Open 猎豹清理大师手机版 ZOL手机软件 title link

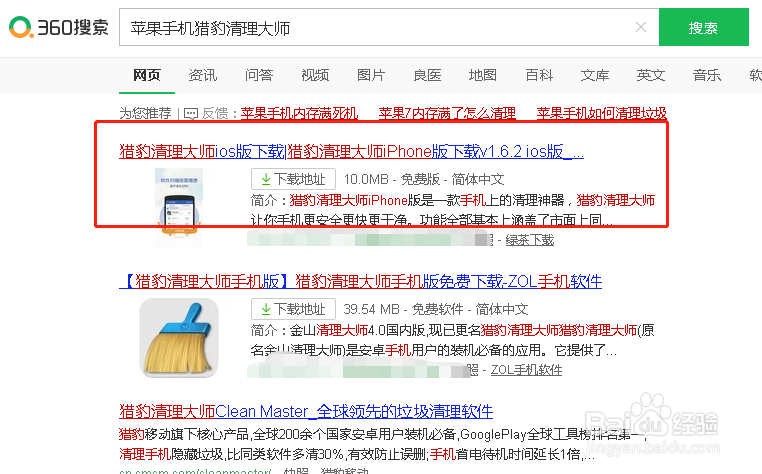coord(361,281)
